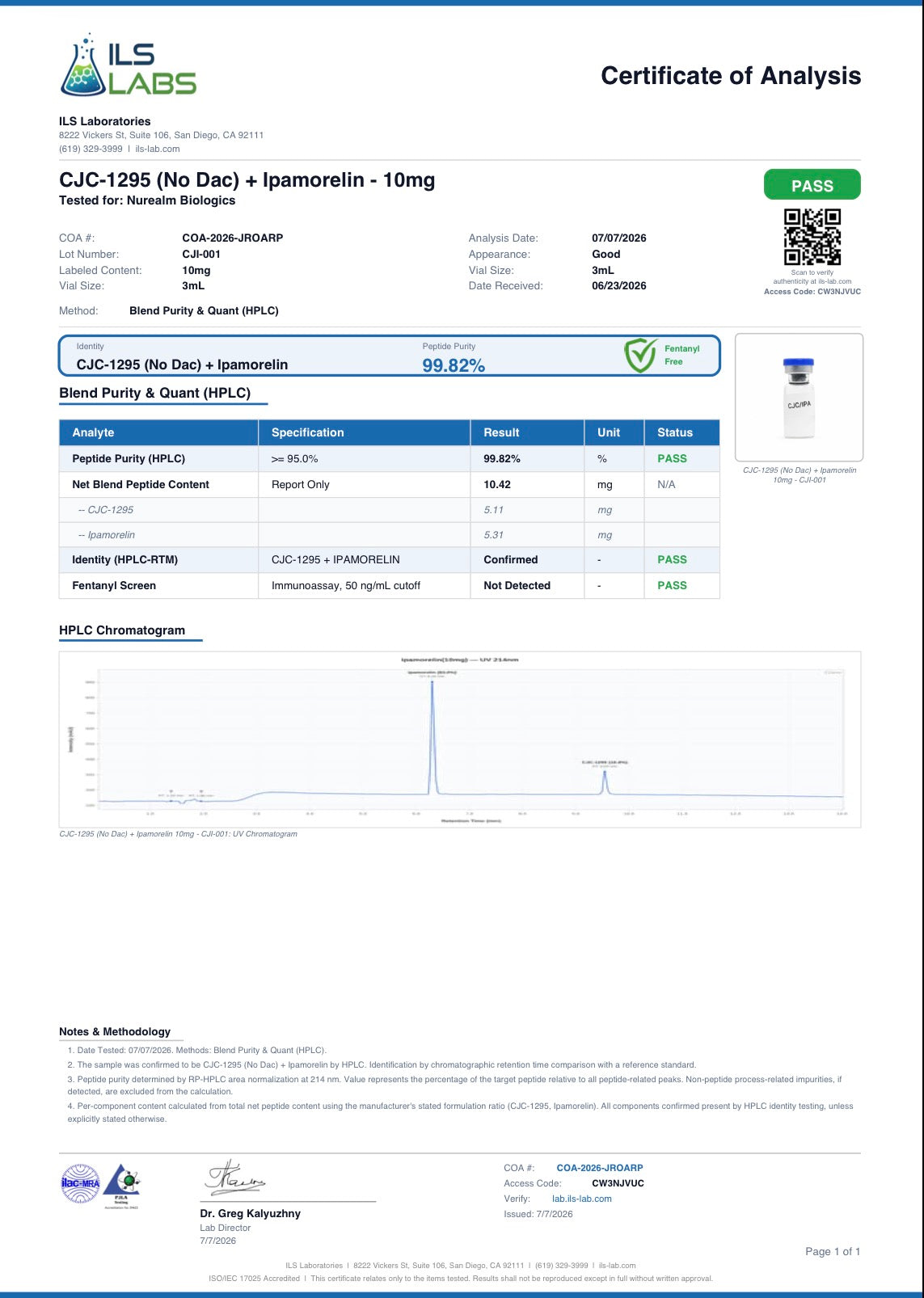Click the Not Detected result cell
This screenshot has width=924, height=1298.
pyautogui.click(x=527, y=585)
